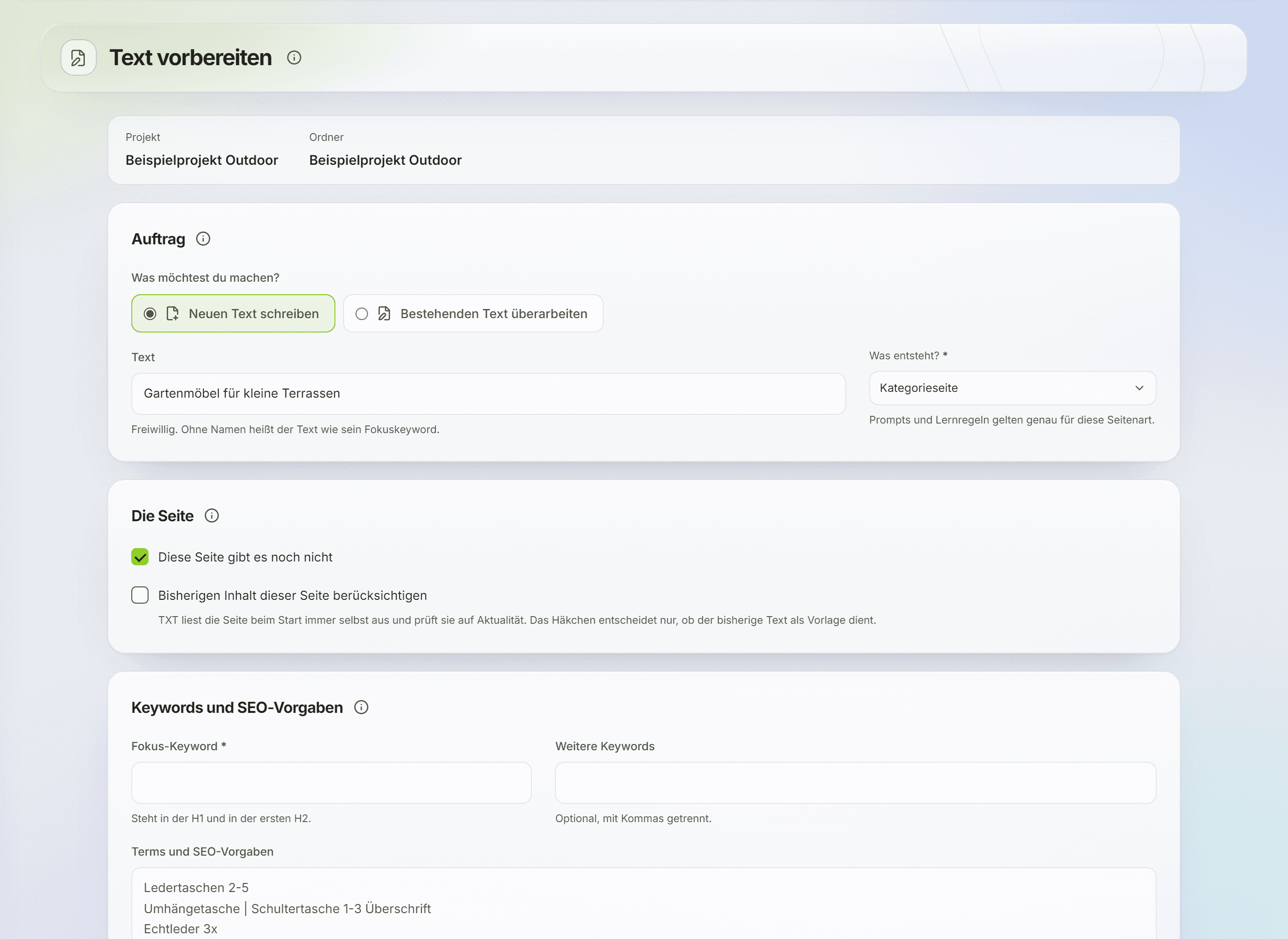1288x939 pixels.
Task: Select the Neuen Text schreiben radio button
Action: [x=150, y=314]
